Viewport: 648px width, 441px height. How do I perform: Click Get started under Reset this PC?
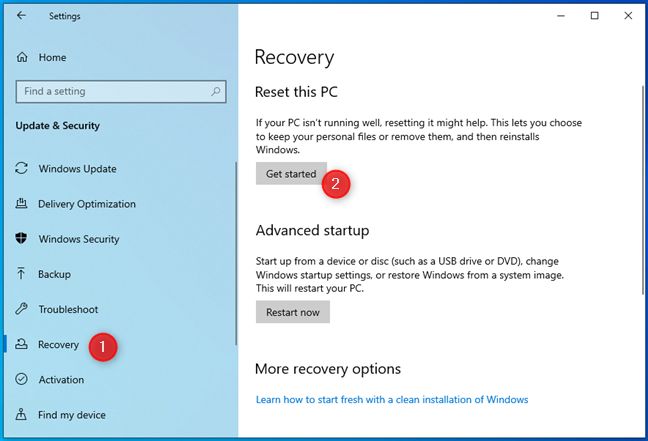click(291, 174)
